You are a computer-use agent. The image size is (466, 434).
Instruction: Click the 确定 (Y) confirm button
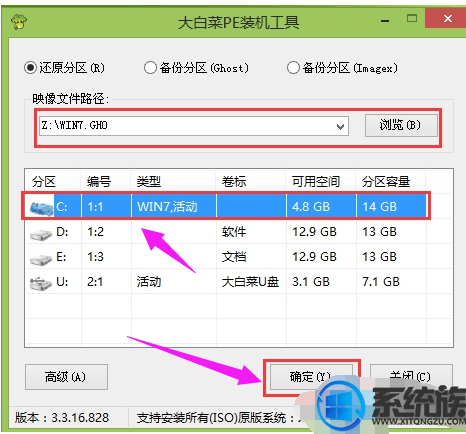click(311, 377)
